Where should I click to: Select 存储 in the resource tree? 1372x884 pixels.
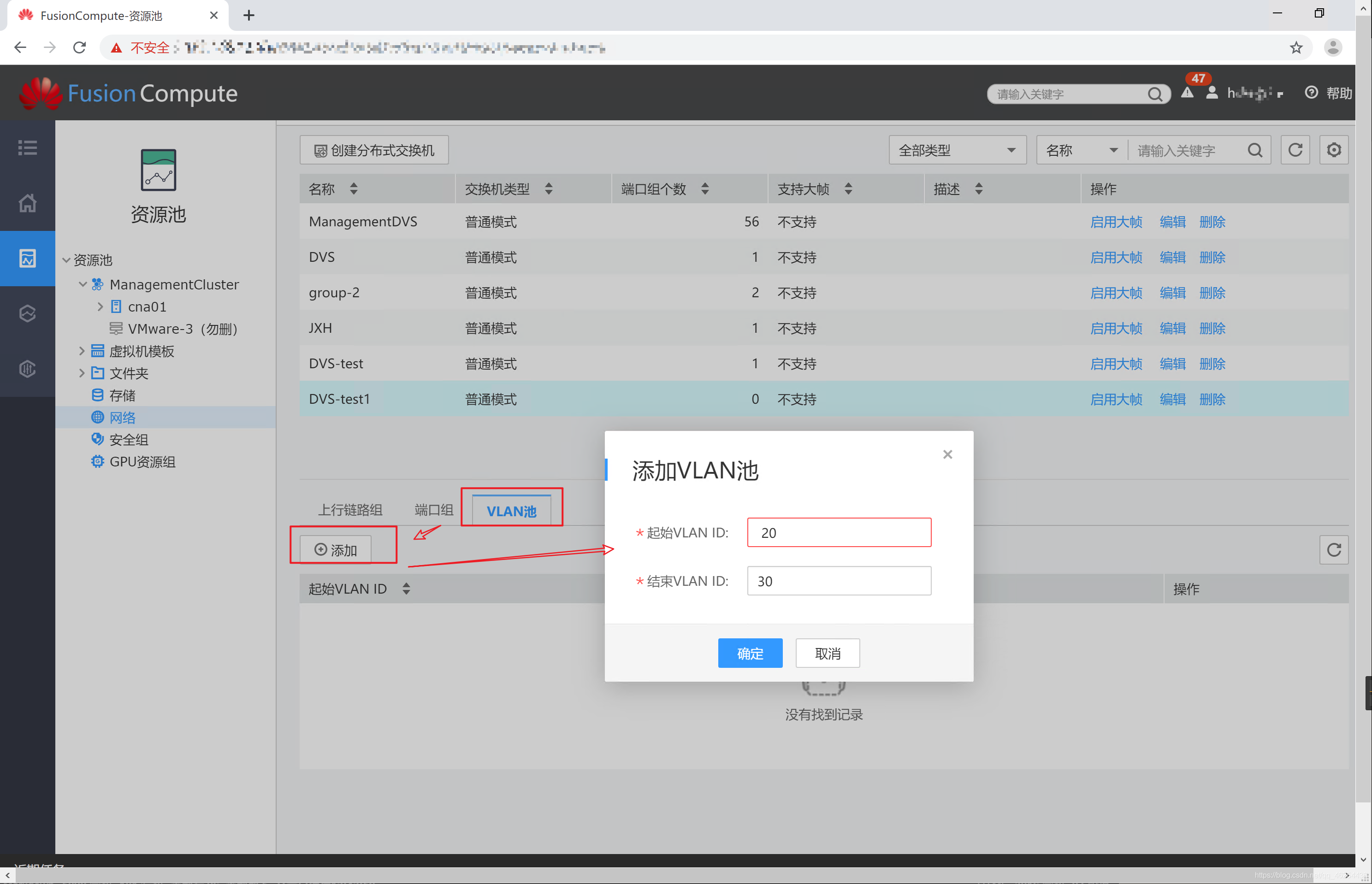tap(122, 395)
